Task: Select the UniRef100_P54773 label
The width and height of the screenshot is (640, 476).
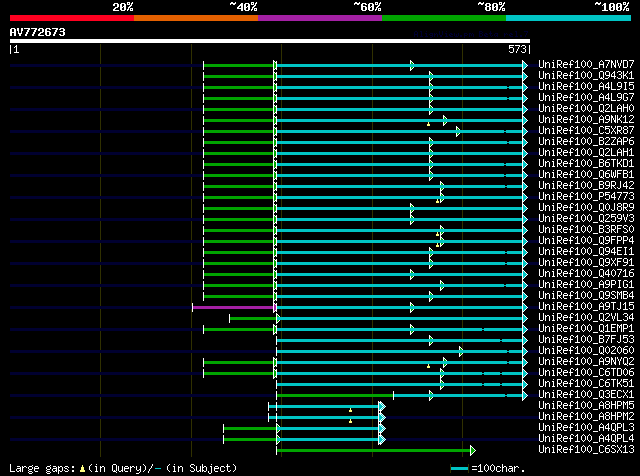Action: click(x=586, y=197)
